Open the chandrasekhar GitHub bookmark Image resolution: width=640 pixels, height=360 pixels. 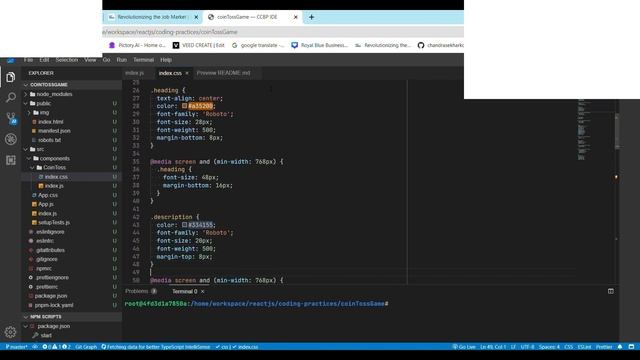(440, 45)
